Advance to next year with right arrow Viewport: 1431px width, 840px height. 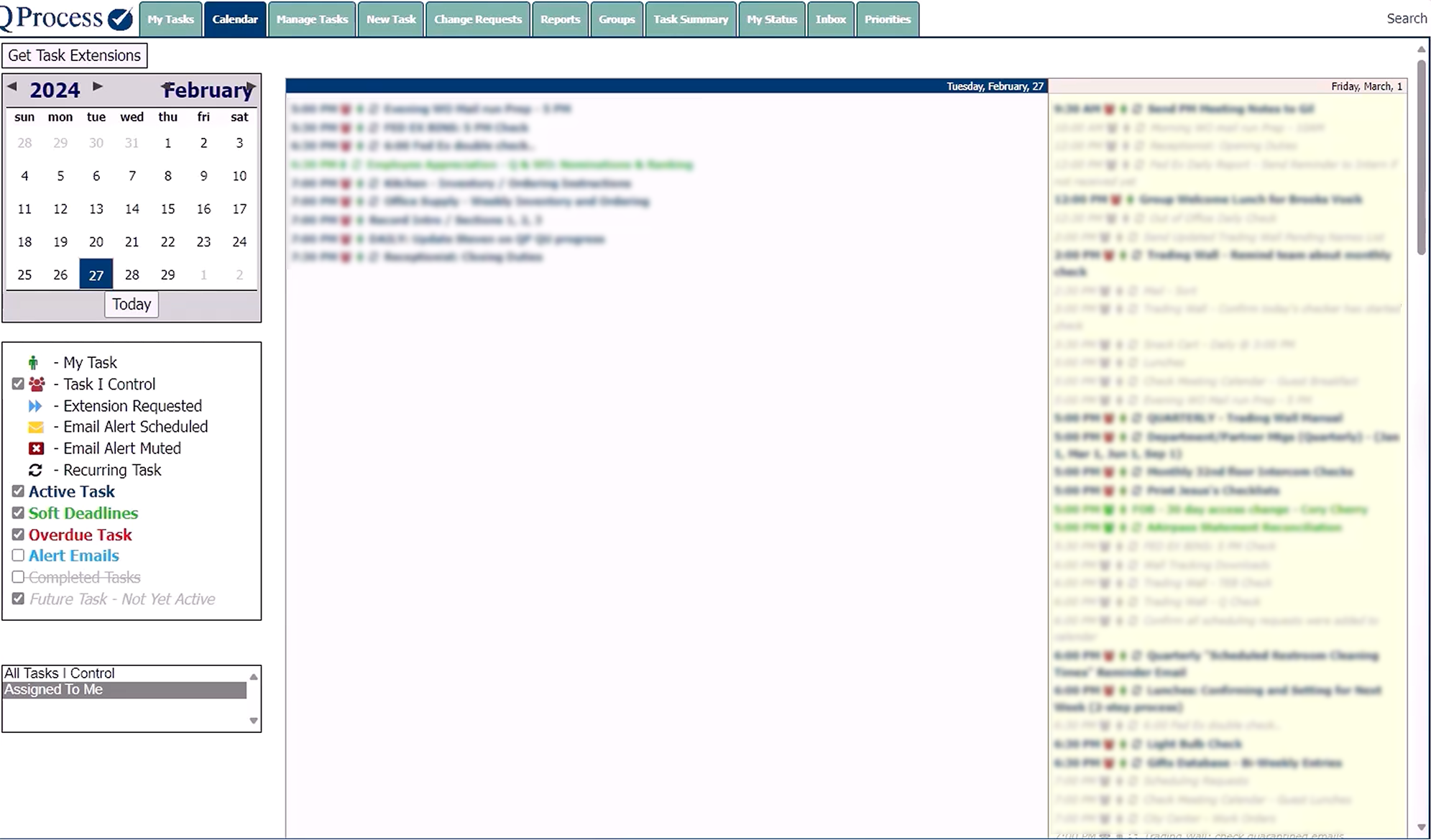click(x=98, y=87)
